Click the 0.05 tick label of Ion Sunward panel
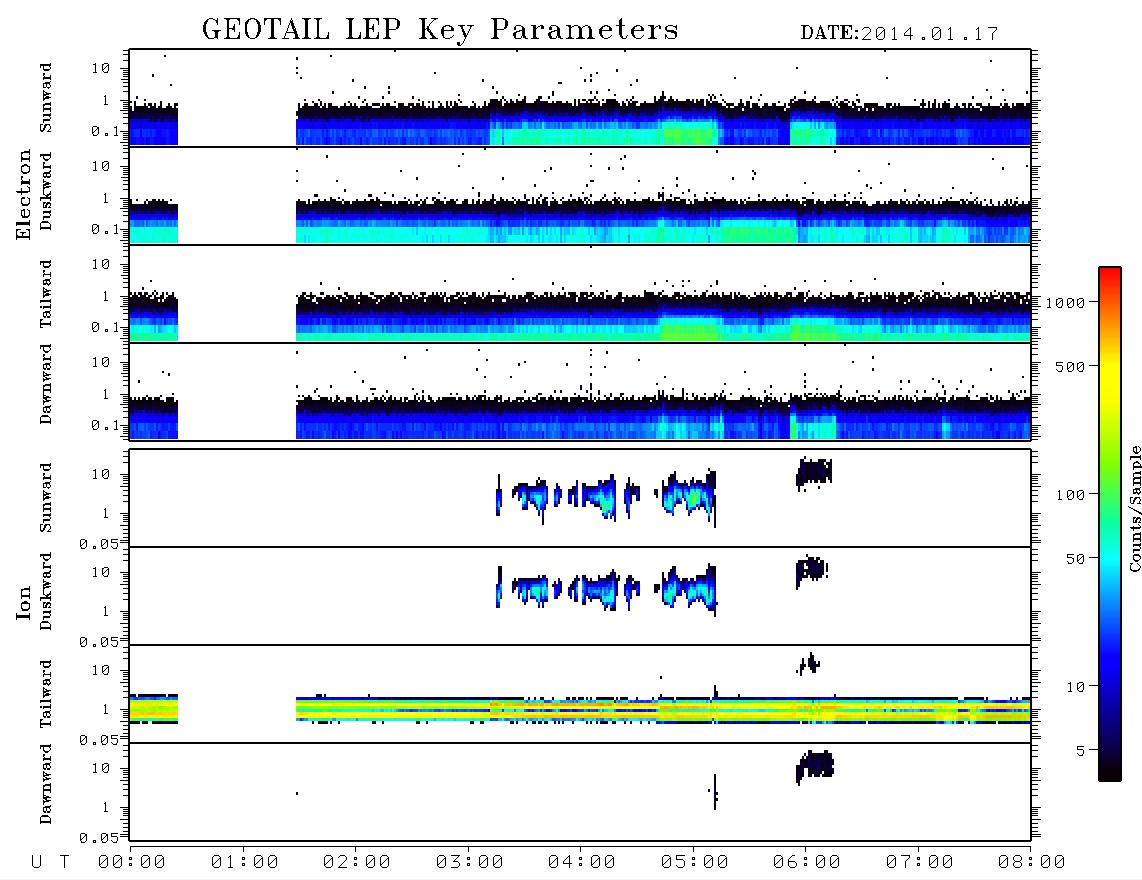Image resolution: width=1142 pixels, height=880 pixels. click(x=98, y=544)
